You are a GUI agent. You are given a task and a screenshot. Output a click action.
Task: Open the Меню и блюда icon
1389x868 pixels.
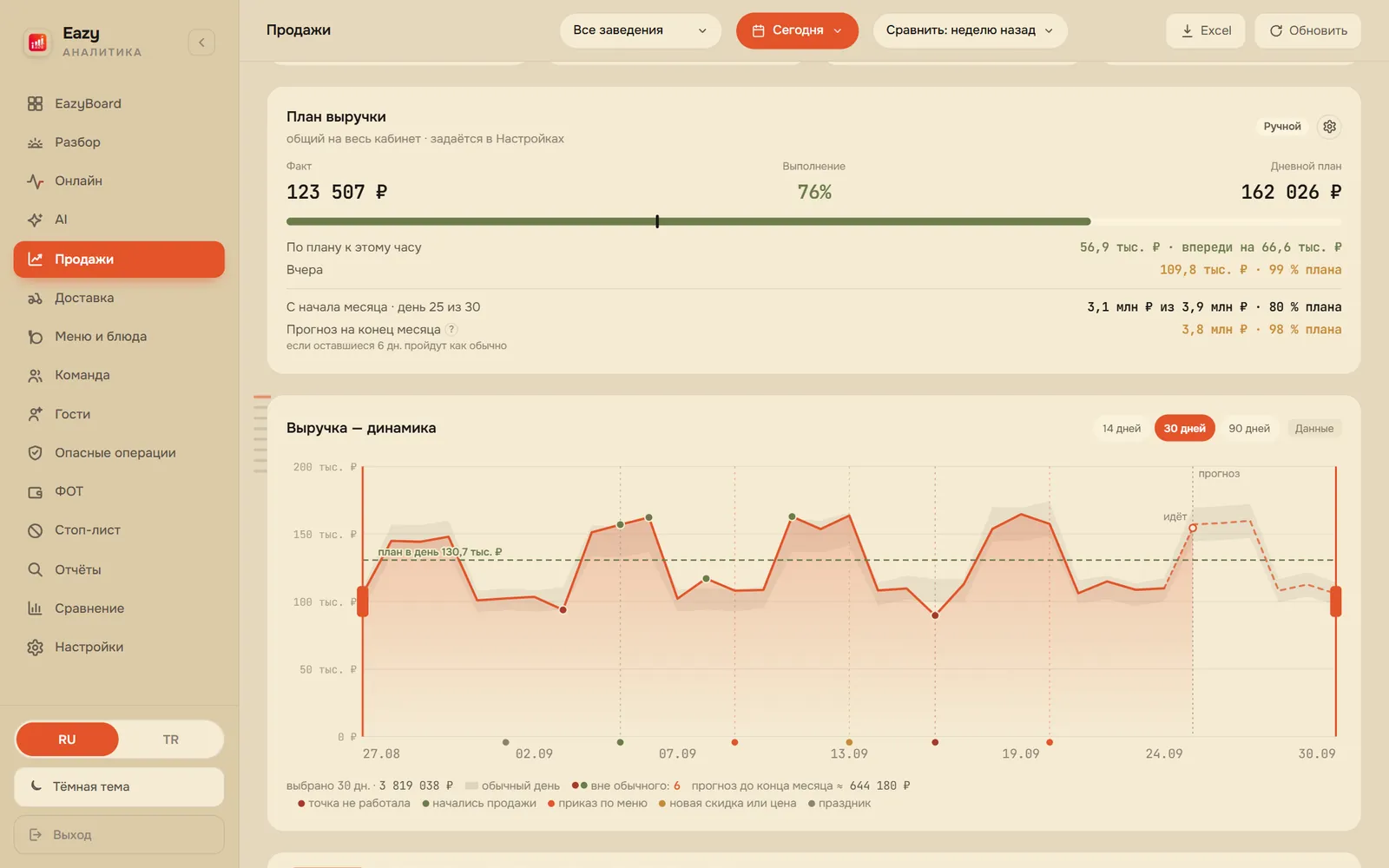click(35, 337)
